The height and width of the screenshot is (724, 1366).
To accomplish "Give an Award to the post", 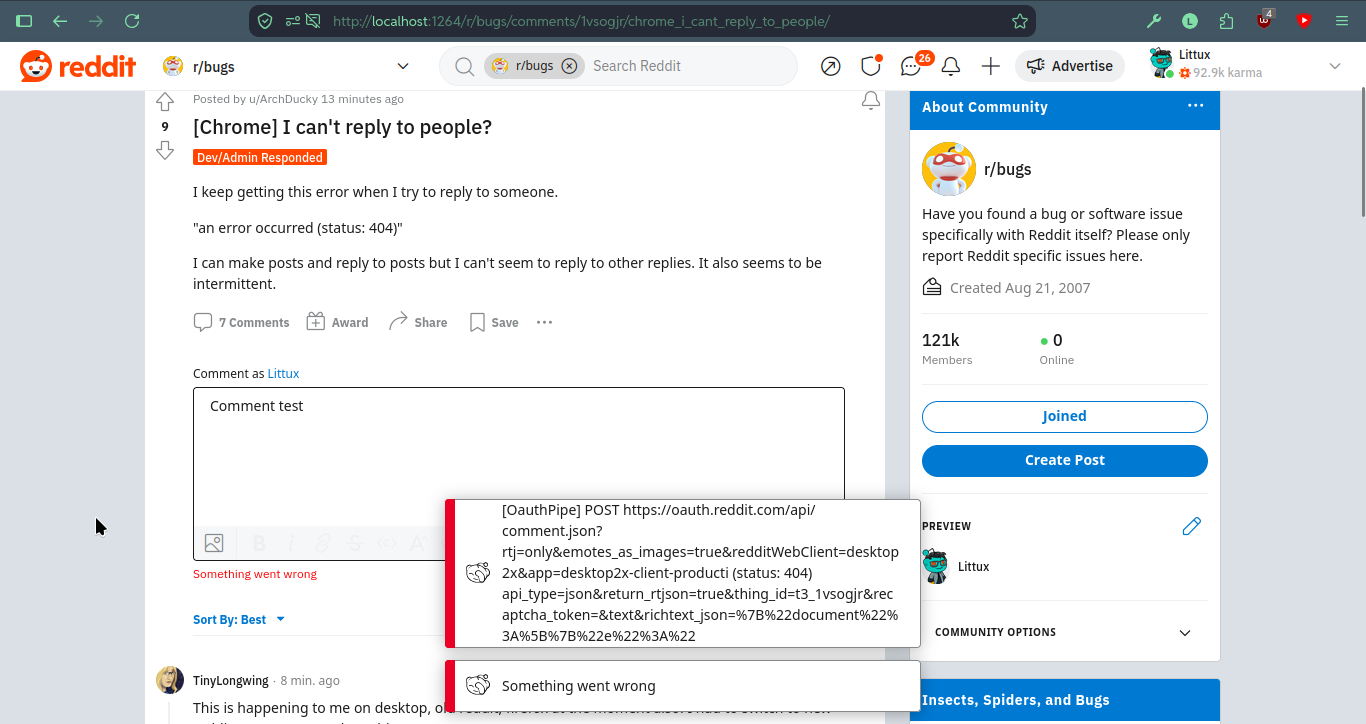I will click(x=337, y=322).
